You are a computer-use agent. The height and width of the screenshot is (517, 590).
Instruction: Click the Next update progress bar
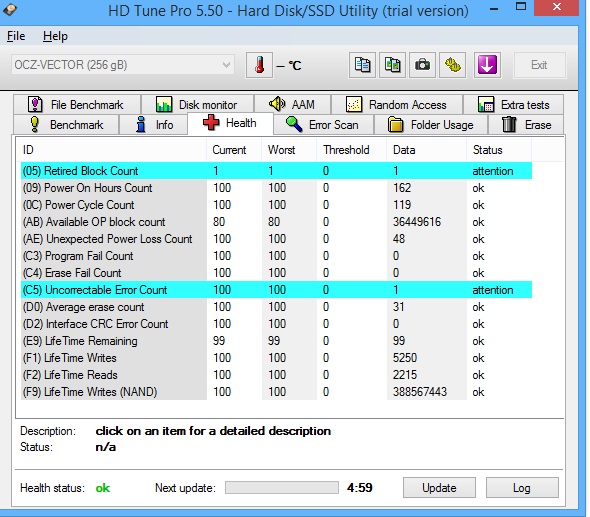[282, 488]
